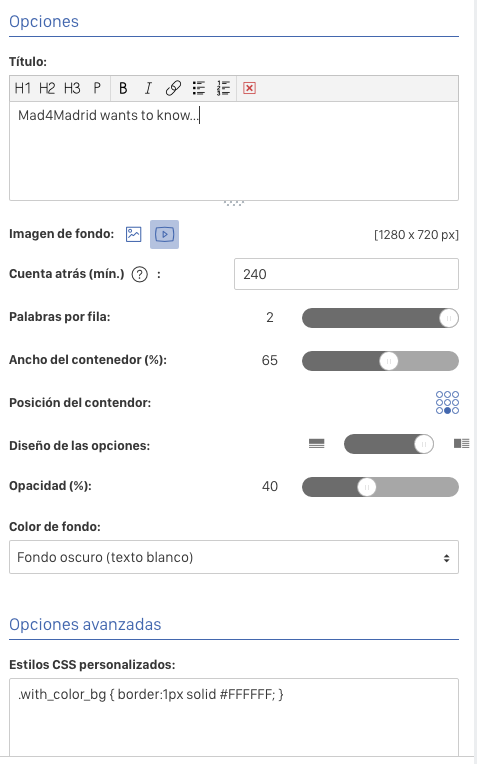477x764 pixels.
Task: Choose an image for Imagen de fondo
Action: pos(134,234)
